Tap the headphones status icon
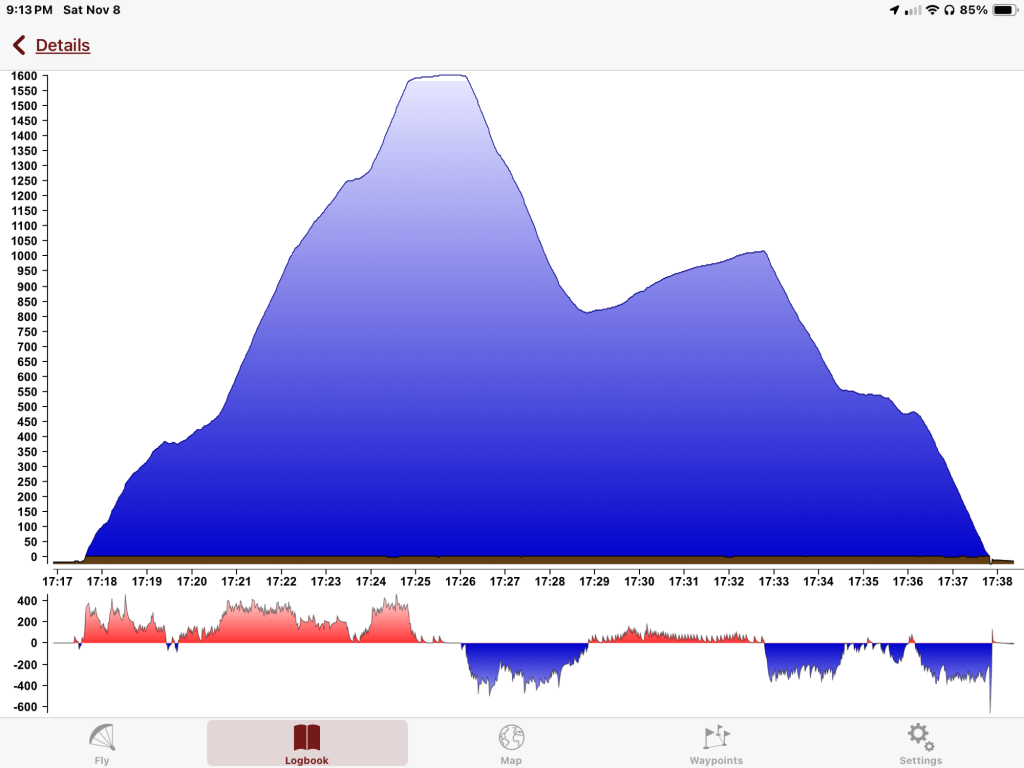1024x768 pixels. pos(949,10)
